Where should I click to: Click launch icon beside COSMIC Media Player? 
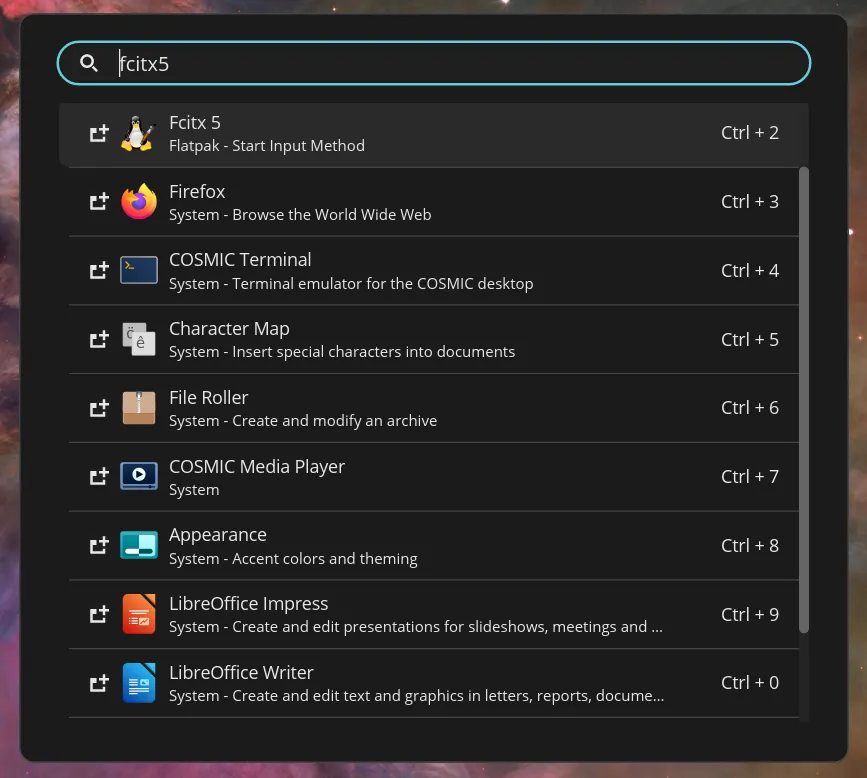pos(100,476)
